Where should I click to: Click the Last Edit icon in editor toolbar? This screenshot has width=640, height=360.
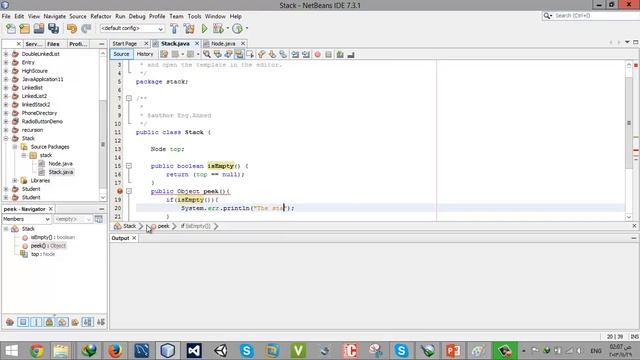[x=164, y=54]
